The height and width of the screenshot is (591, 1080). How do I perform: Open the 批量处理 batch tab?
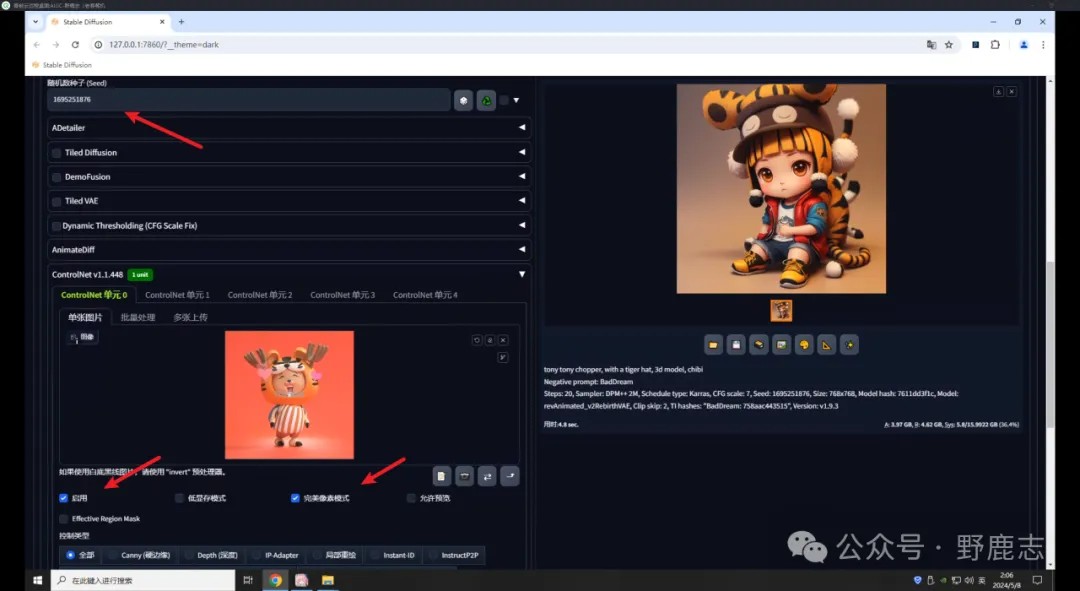138,318
